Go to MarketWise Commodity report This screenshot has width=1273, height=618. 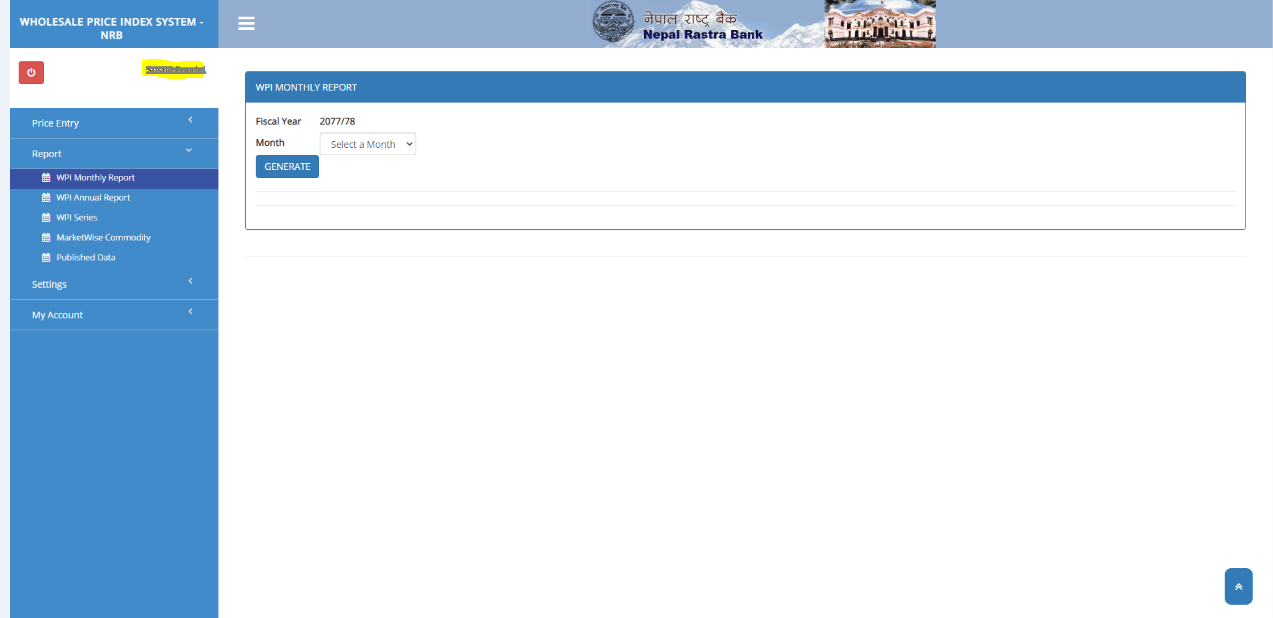(x=103, y=238)
